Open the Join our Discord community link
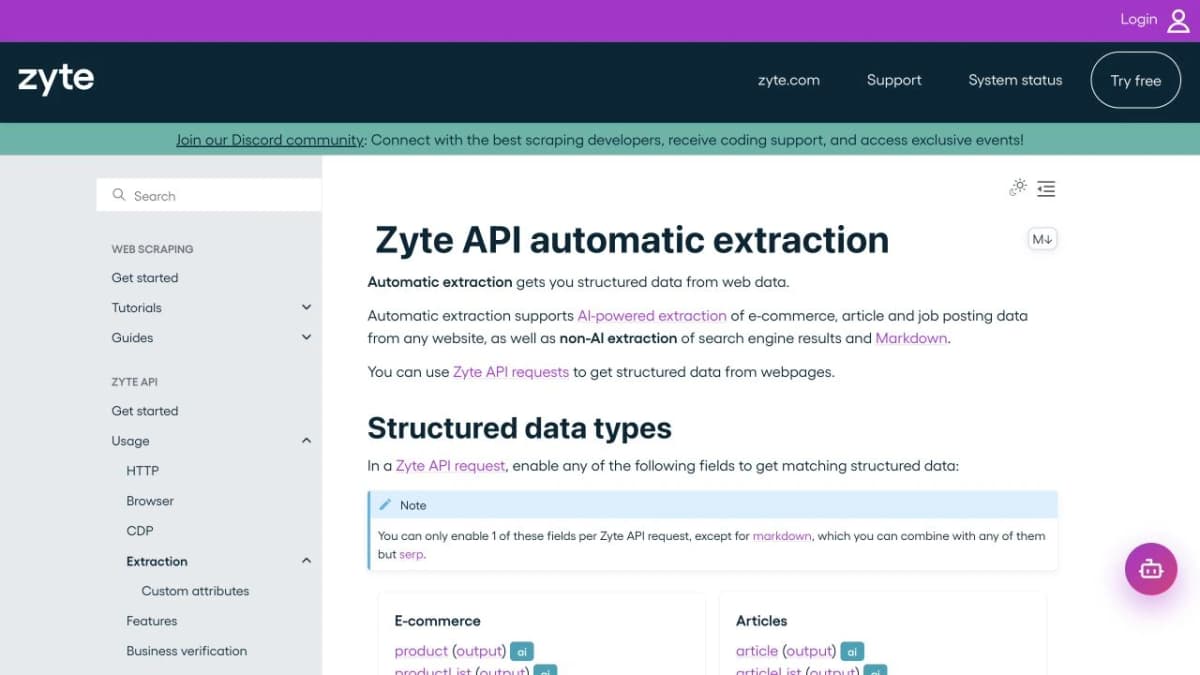This screenshot has width=1200, height=675. point(270,140)
